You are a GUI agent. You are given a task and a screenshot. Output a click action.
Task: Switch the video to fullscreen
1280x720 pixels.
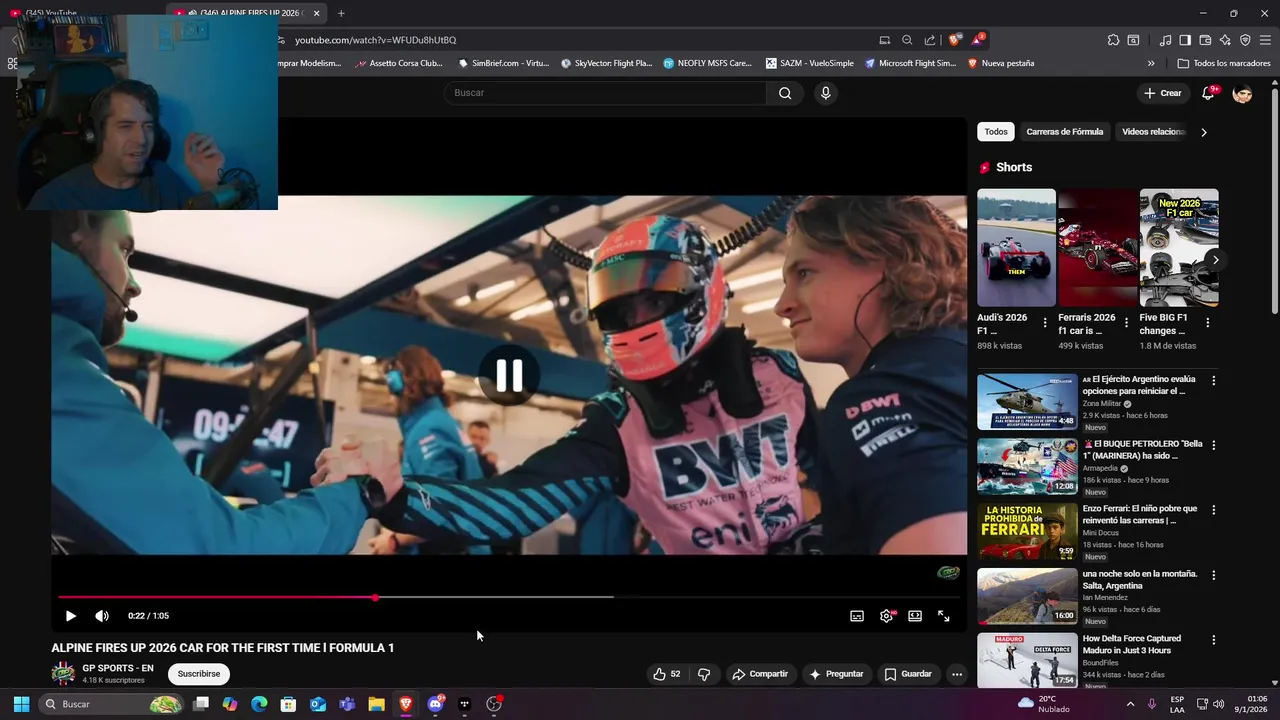pyautogui.click(x=943, y=616)
